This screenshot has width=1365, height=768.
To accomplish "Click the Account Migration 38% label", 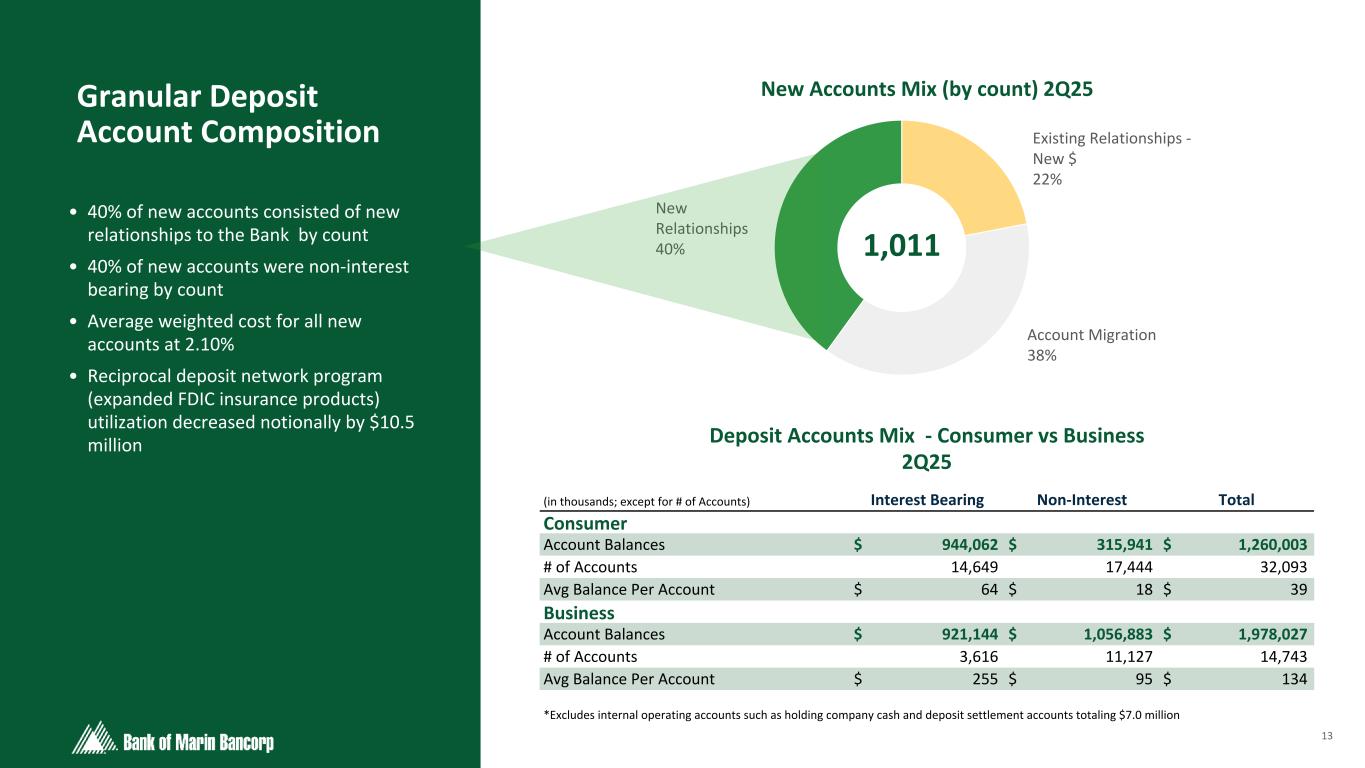I will 1091,345.
